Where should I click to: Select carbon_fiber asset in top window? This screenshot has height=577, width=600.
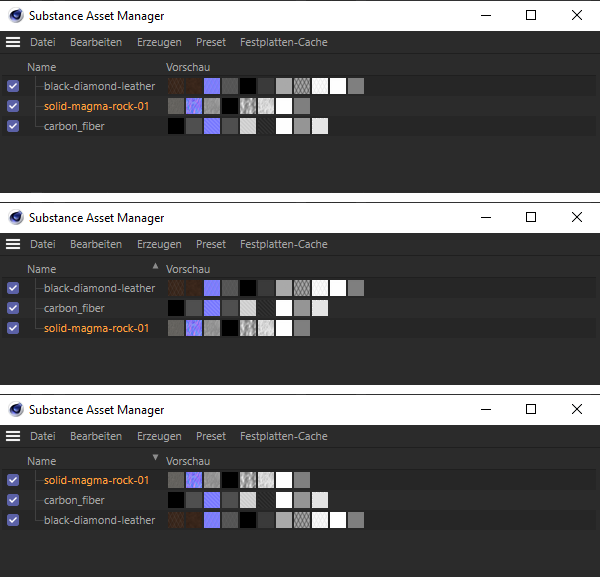pos(74,126)
